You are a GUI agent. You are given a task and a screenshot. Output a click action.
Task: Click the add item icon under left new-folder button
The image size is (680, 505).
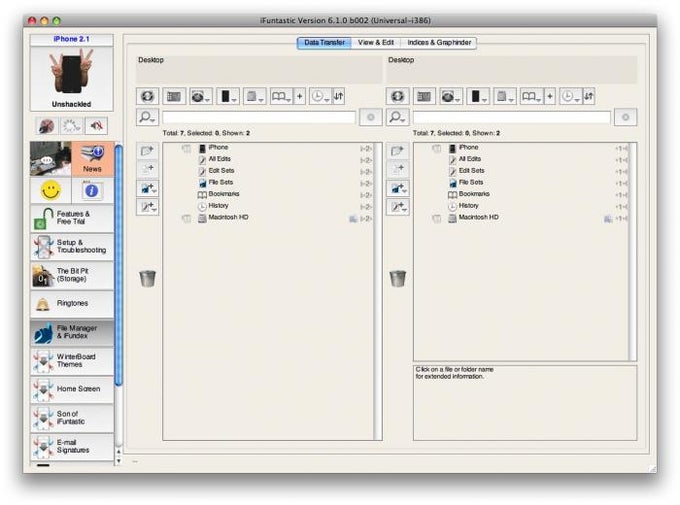coord(147,168)
